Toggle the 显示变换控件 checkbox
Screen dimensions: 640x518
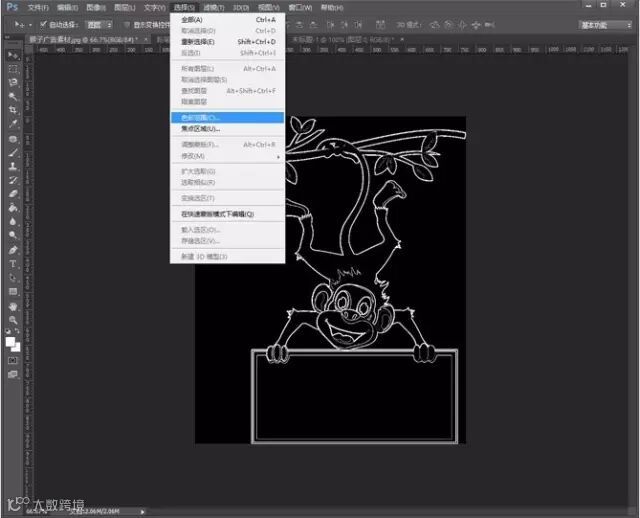(127, 25)
